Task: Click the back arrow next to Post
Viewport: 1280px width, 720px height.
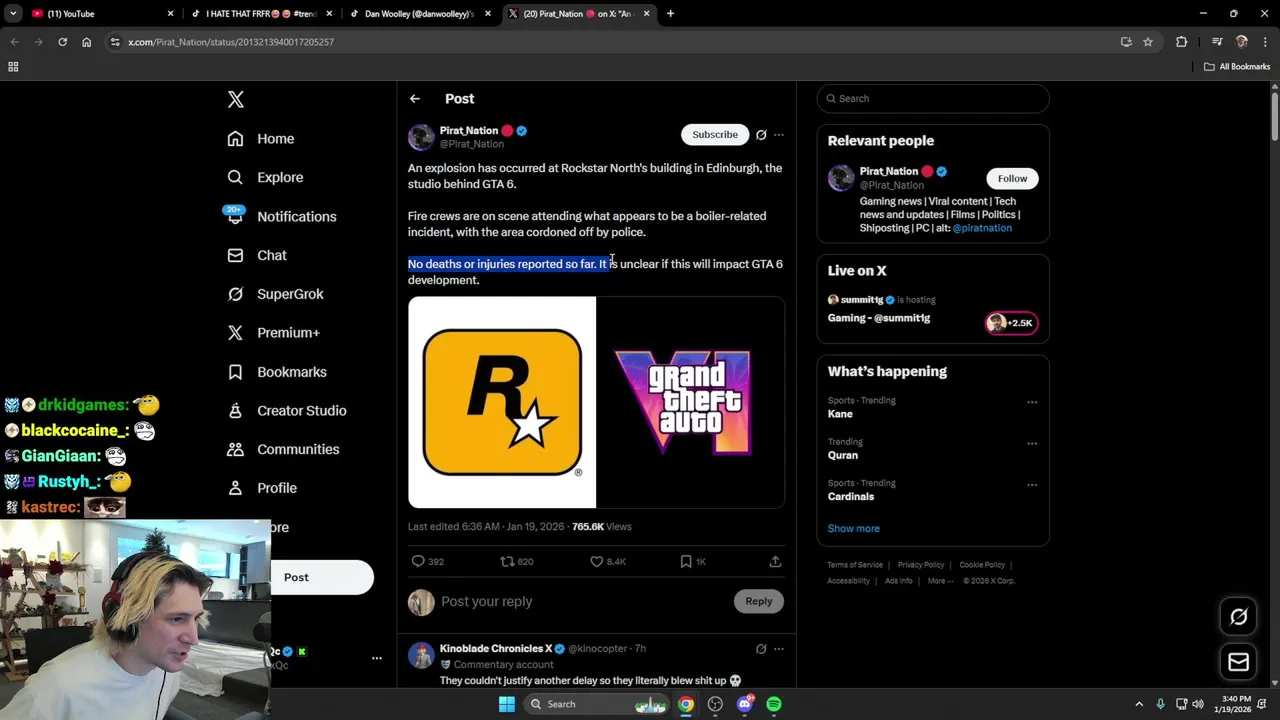Action: coord(414,99)
